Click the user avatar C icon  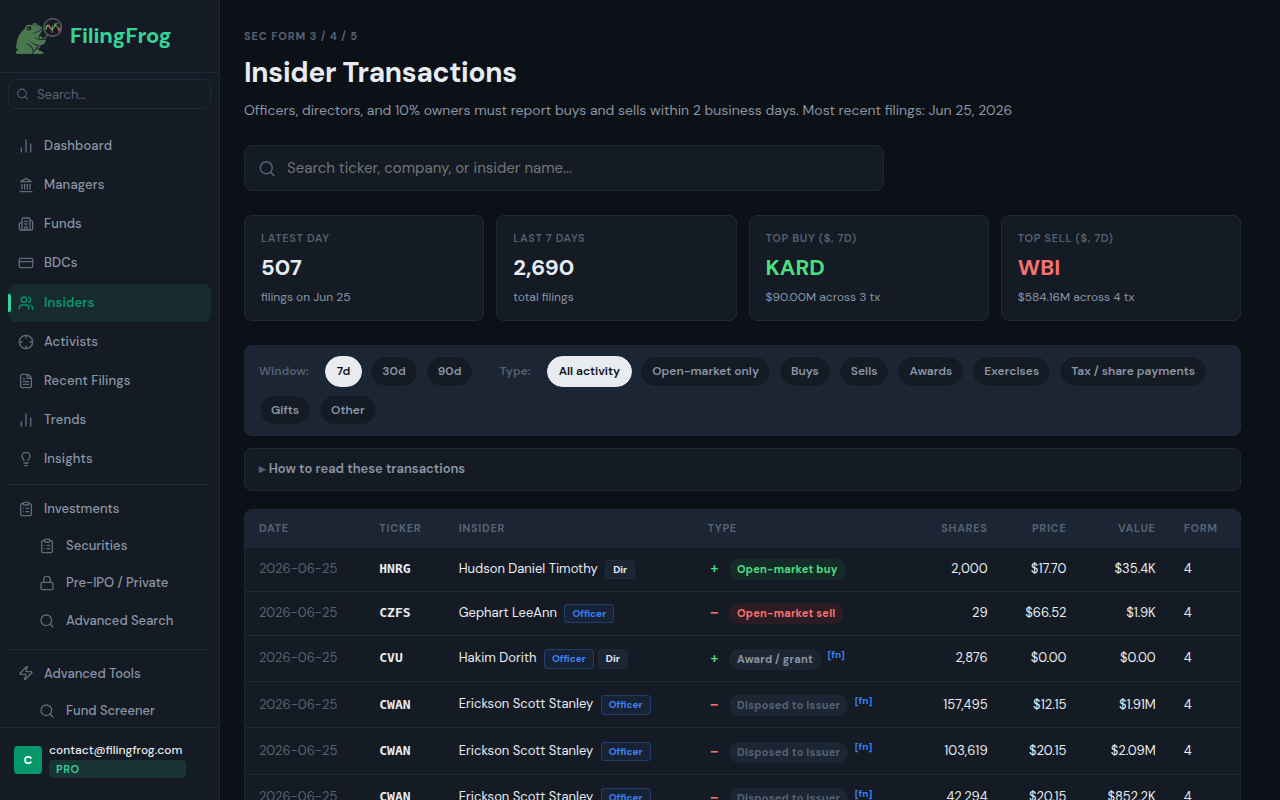click(28, 760)
